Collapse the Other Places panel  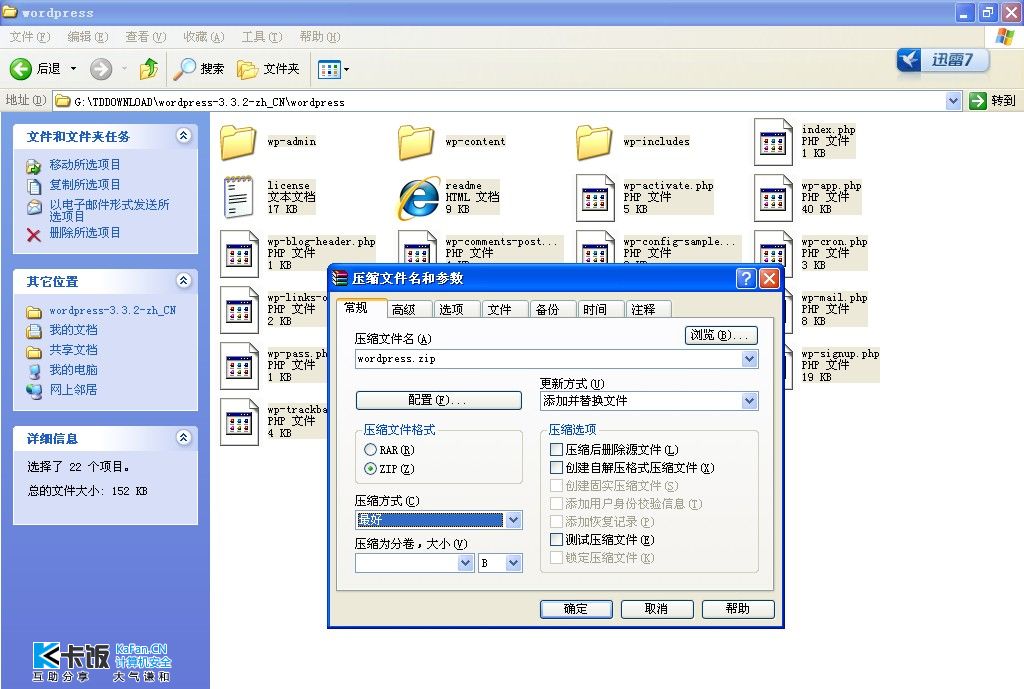tap(184, 281)
